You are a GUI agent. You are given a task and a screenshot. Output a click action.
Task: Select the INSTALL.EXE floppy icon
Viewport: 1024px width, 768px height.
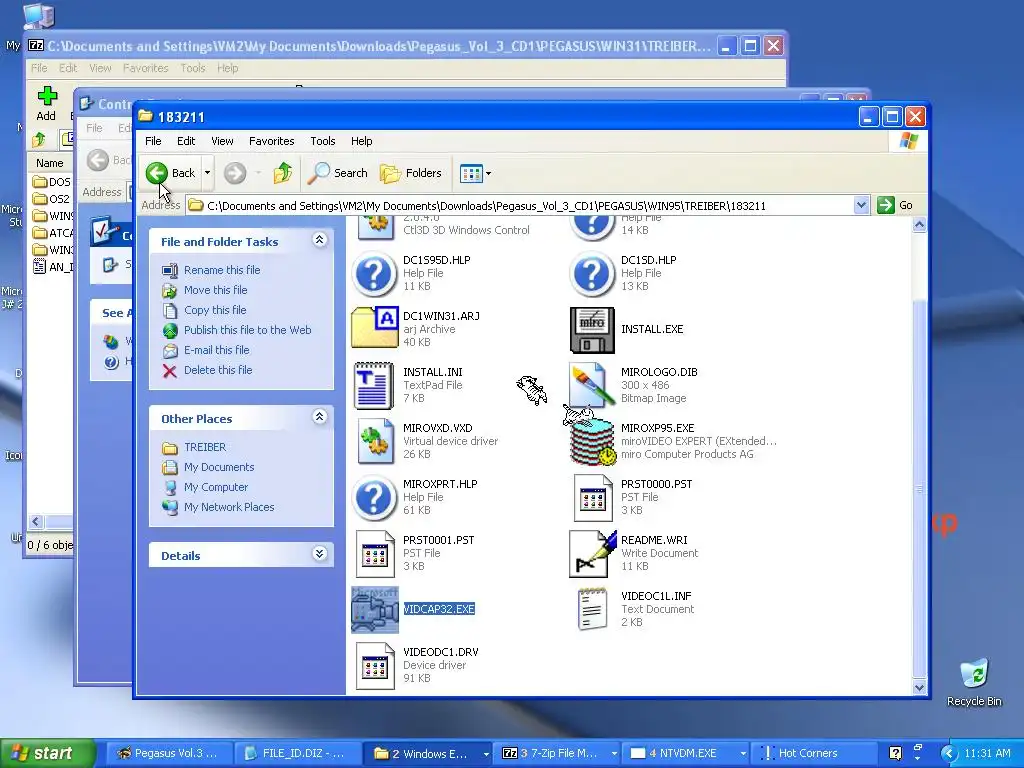[592, 330]
